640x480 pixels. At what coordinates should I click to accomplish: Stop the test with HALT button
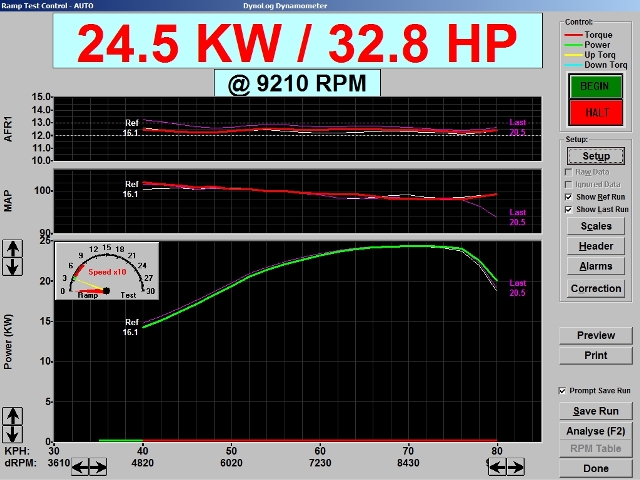596,113
